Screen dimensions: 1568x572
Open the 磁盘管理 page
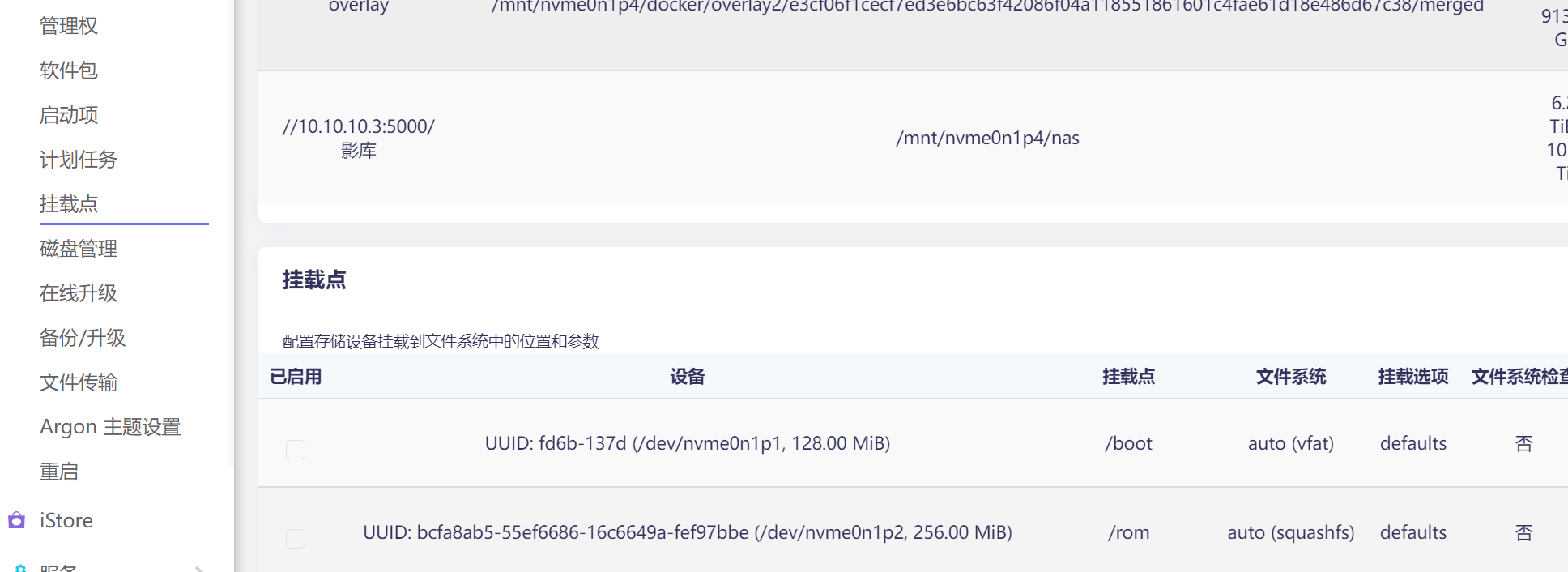(78, 249)
